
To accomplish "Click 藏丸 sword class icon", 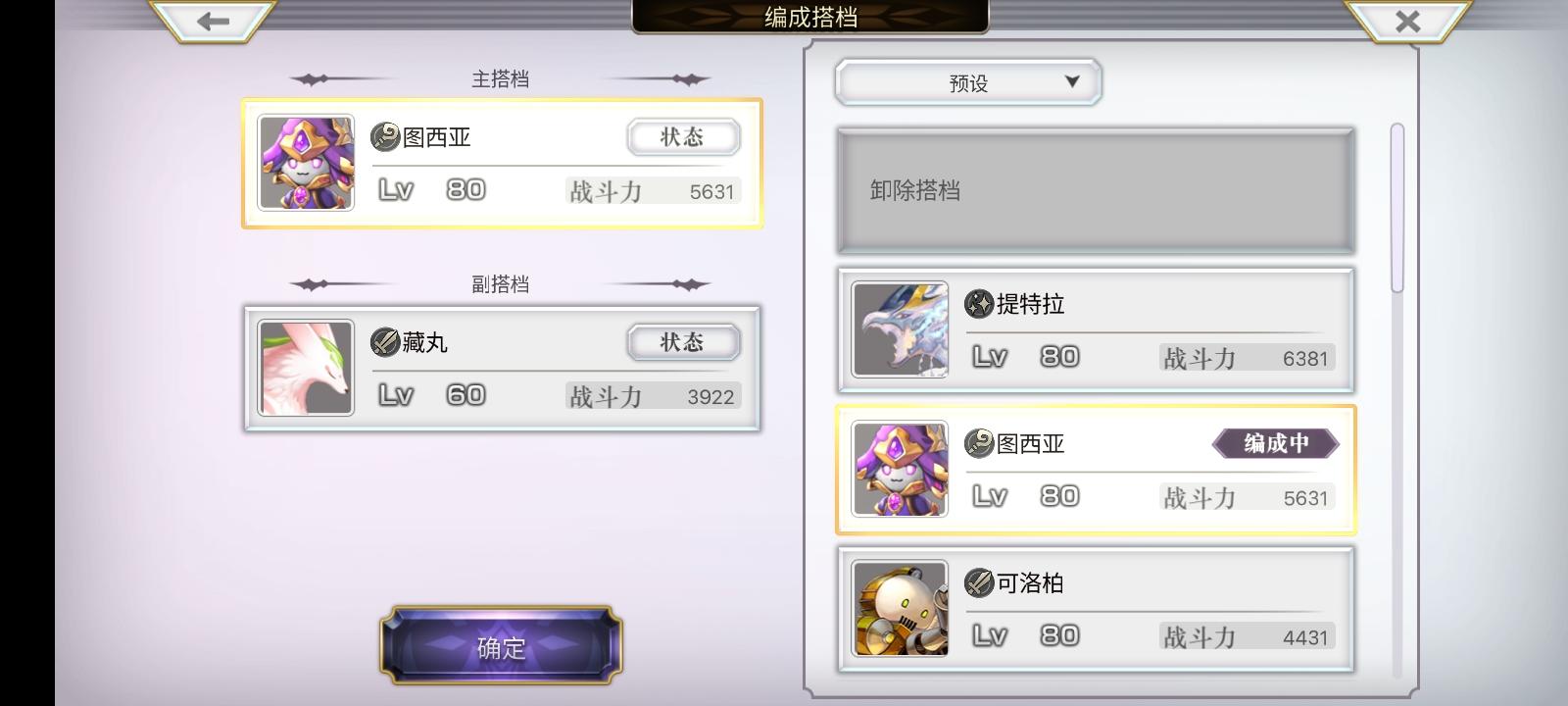I will (384, 342).
